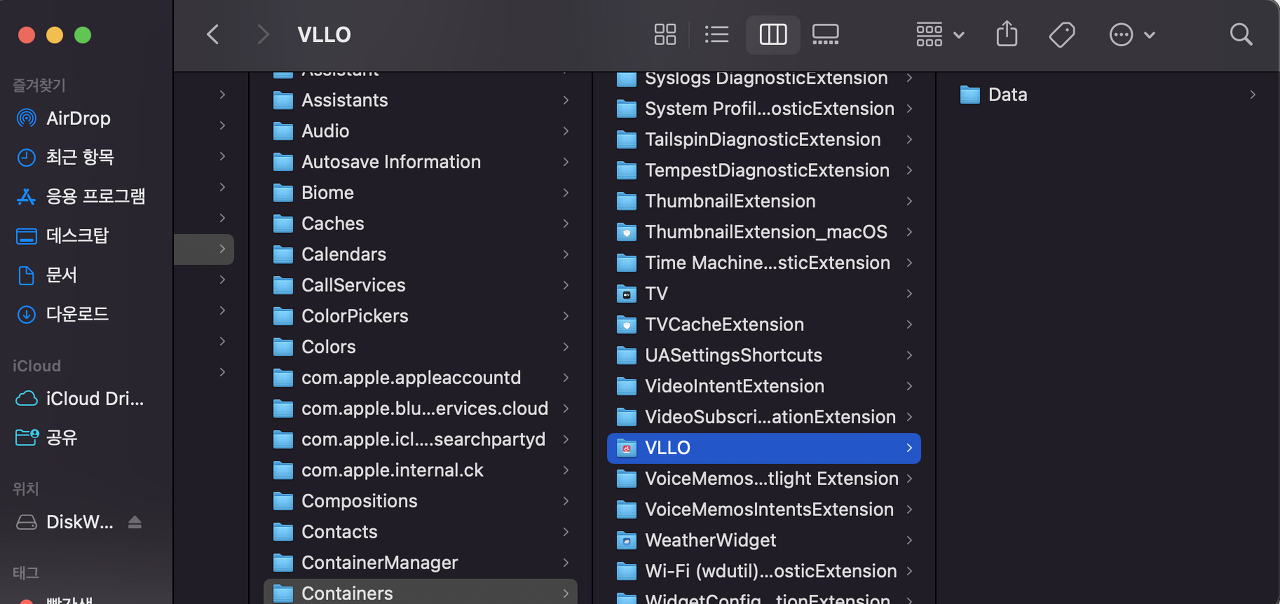The image size is (1280, 604).
Task: Expand the VLLO row chevron
Action: click(x=909, y=448)
